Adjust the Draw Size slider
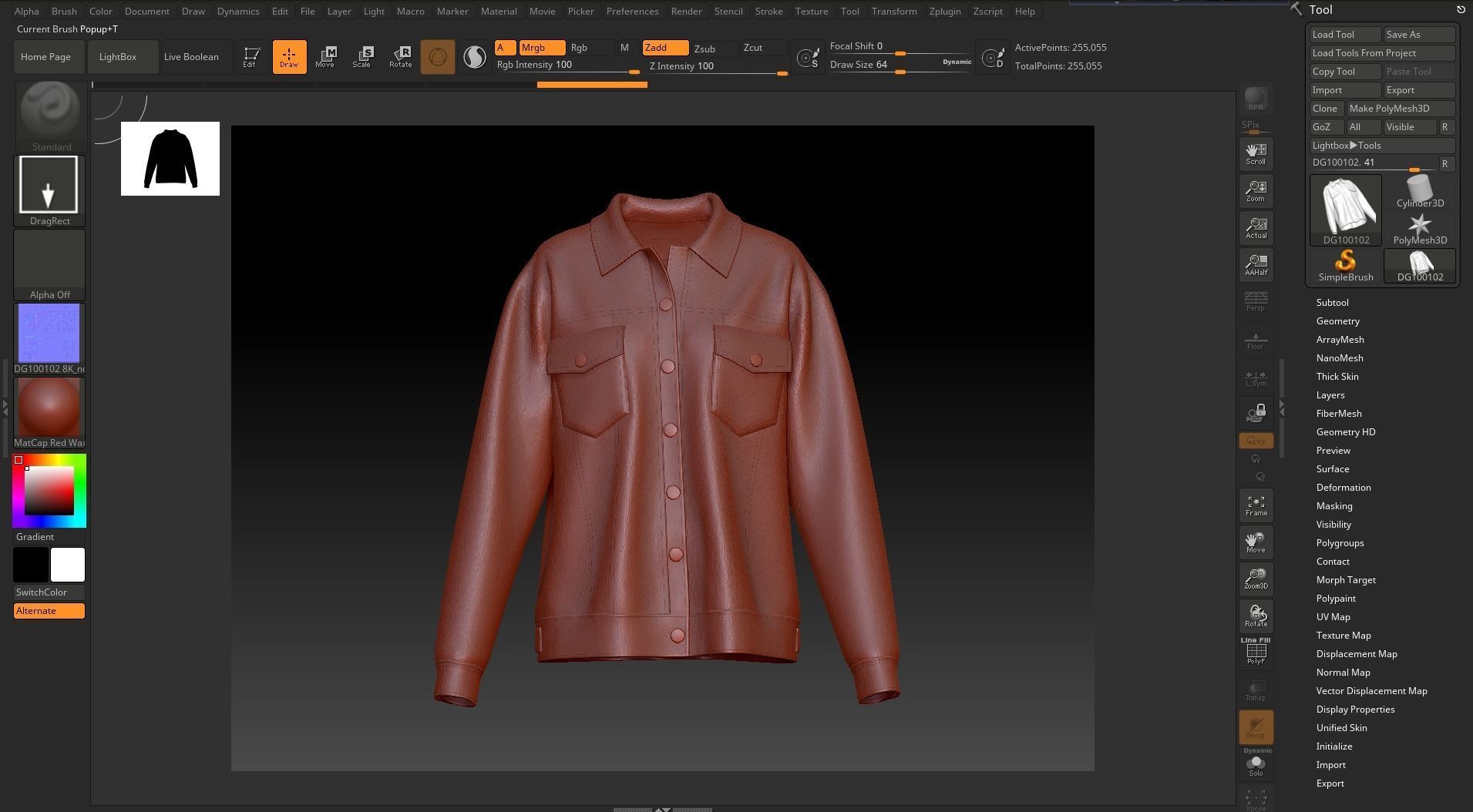Viewport: 1473px width, 812px height. 900,65
